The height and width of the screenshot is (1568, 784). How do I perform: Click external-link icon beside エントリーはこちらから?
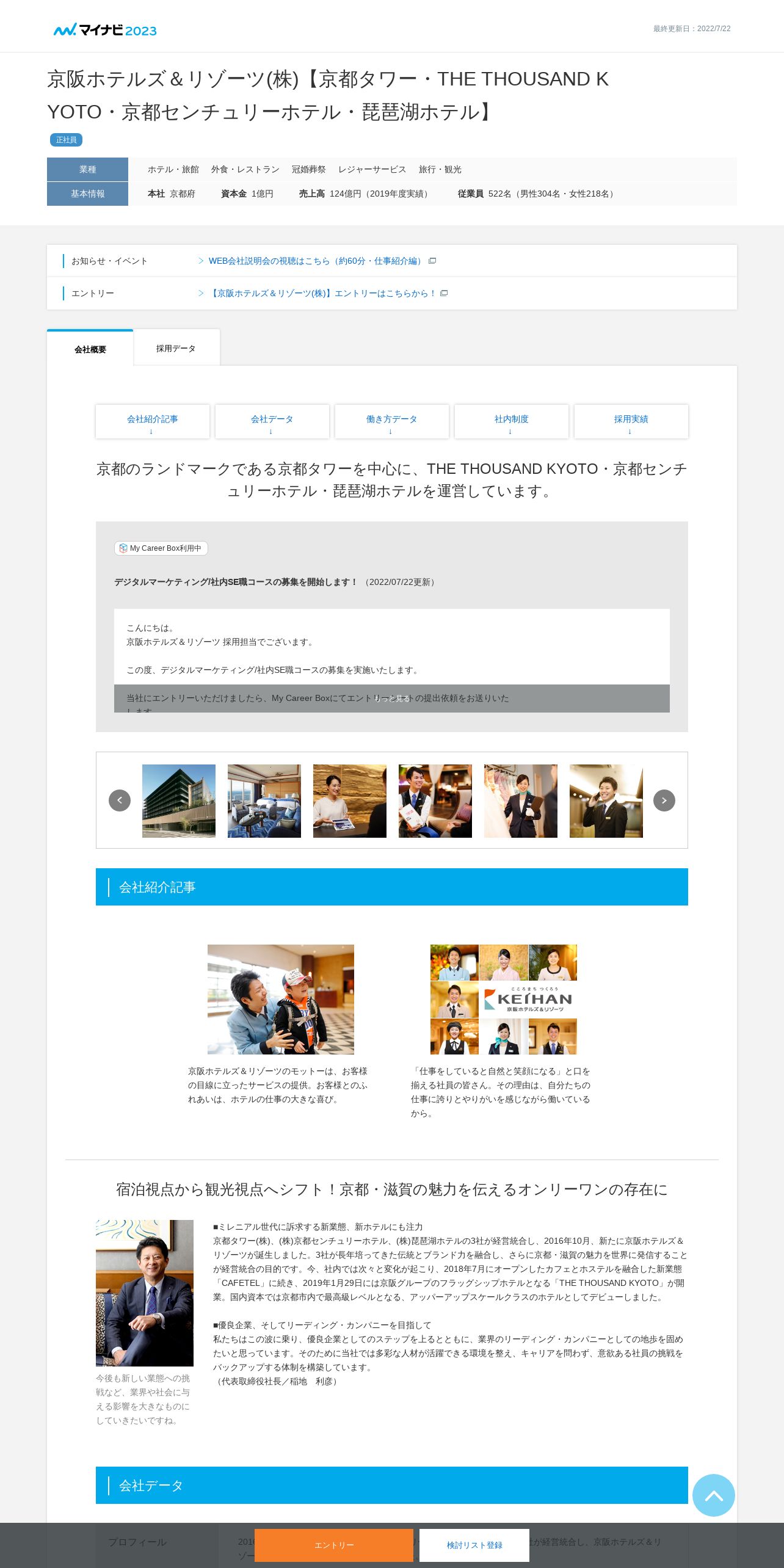tap(444, 293)
